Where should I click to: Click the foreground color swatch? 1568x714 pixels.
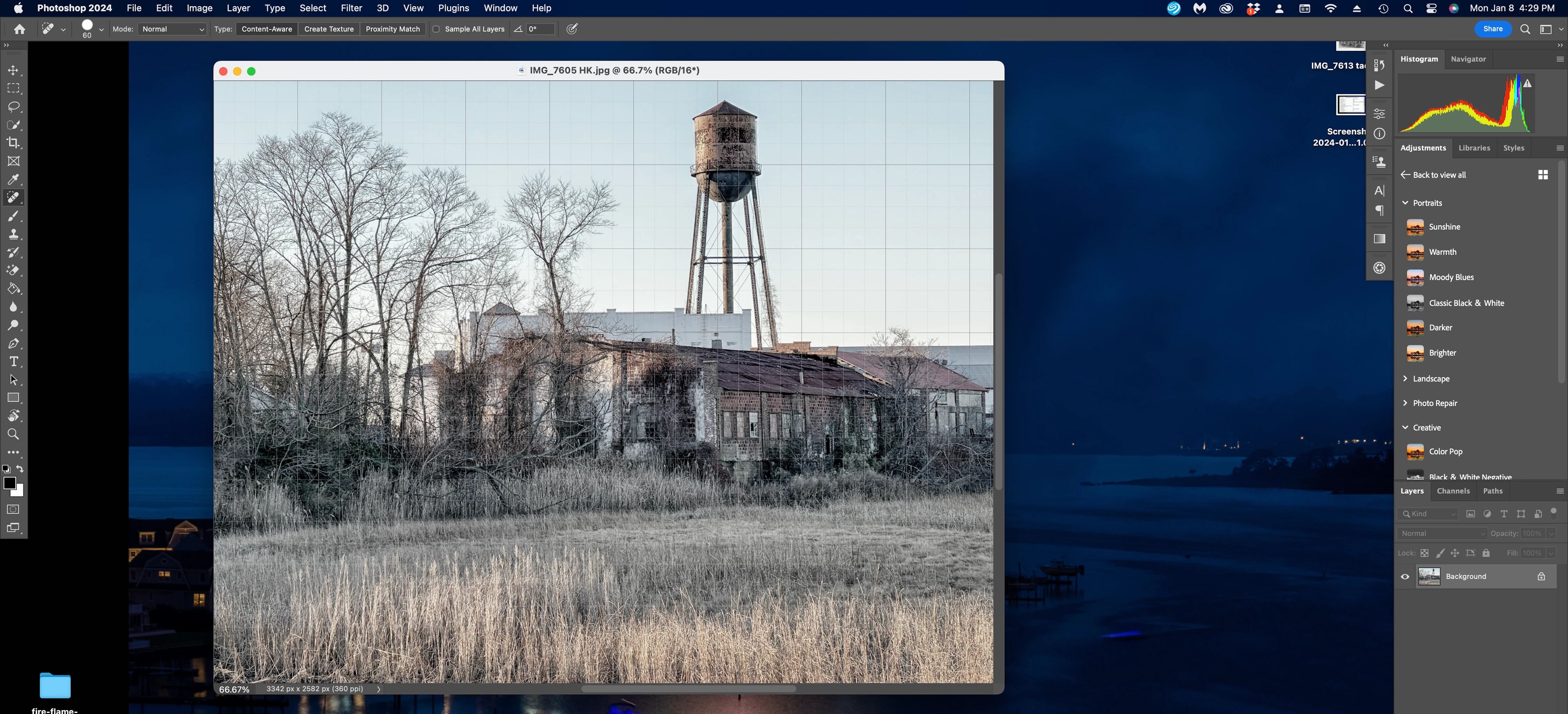(x=9, y=483)
